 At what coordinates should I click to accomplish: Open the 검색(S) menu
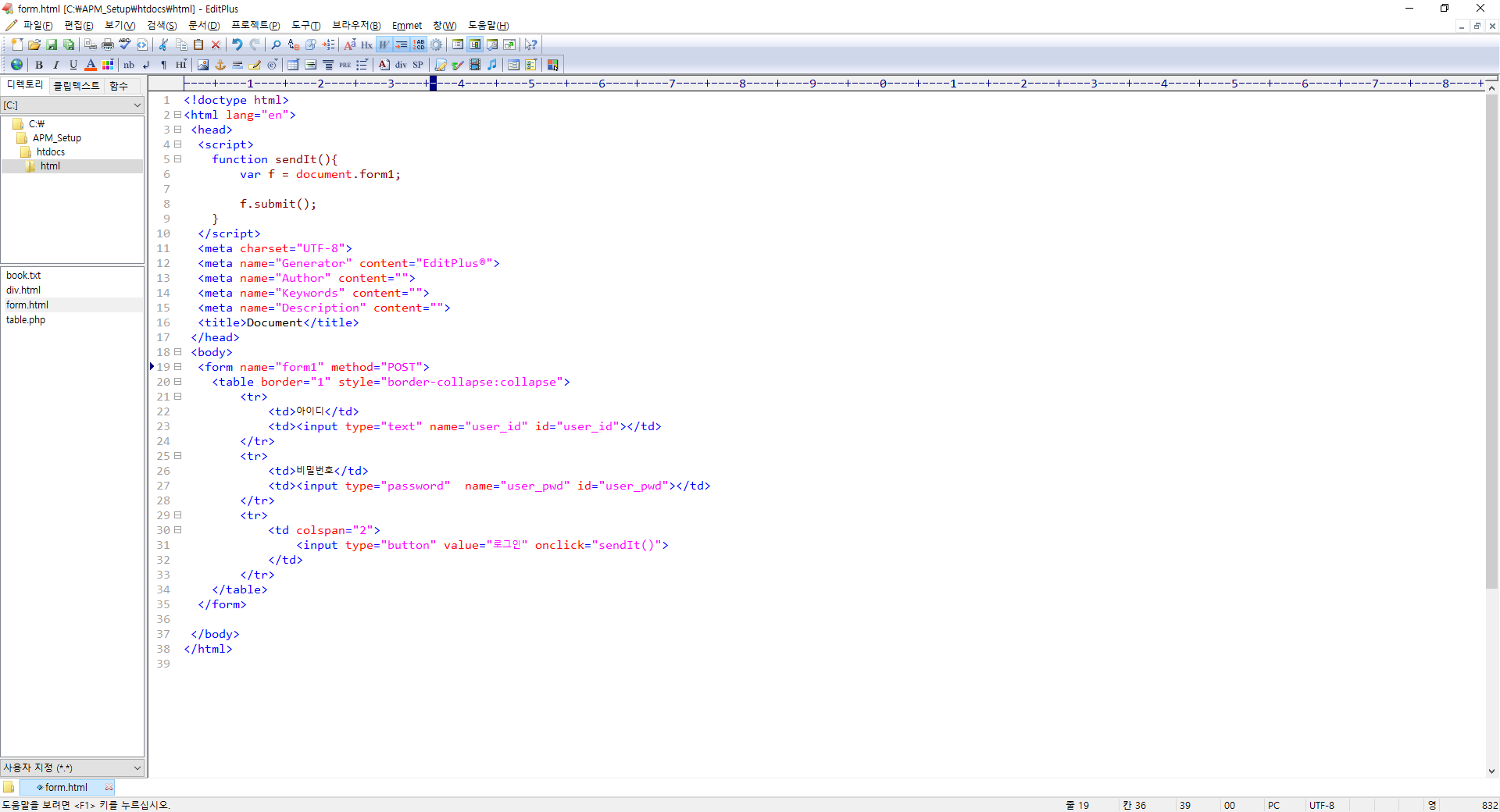coord(162,26)
